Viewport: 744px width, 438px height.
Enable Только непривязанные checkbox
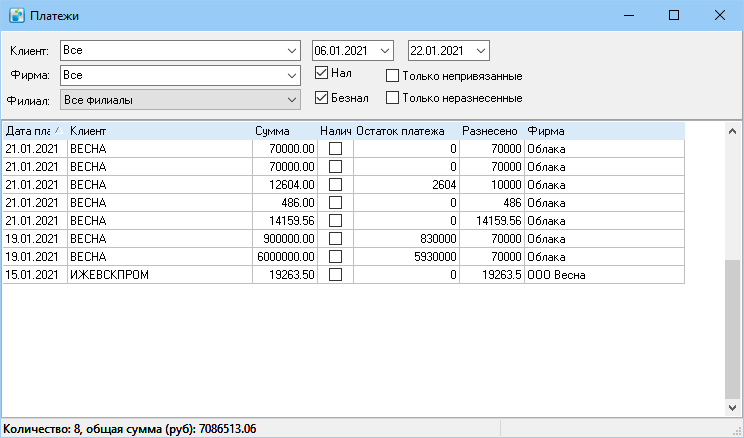pyautogui.click(x=392, y=76)
